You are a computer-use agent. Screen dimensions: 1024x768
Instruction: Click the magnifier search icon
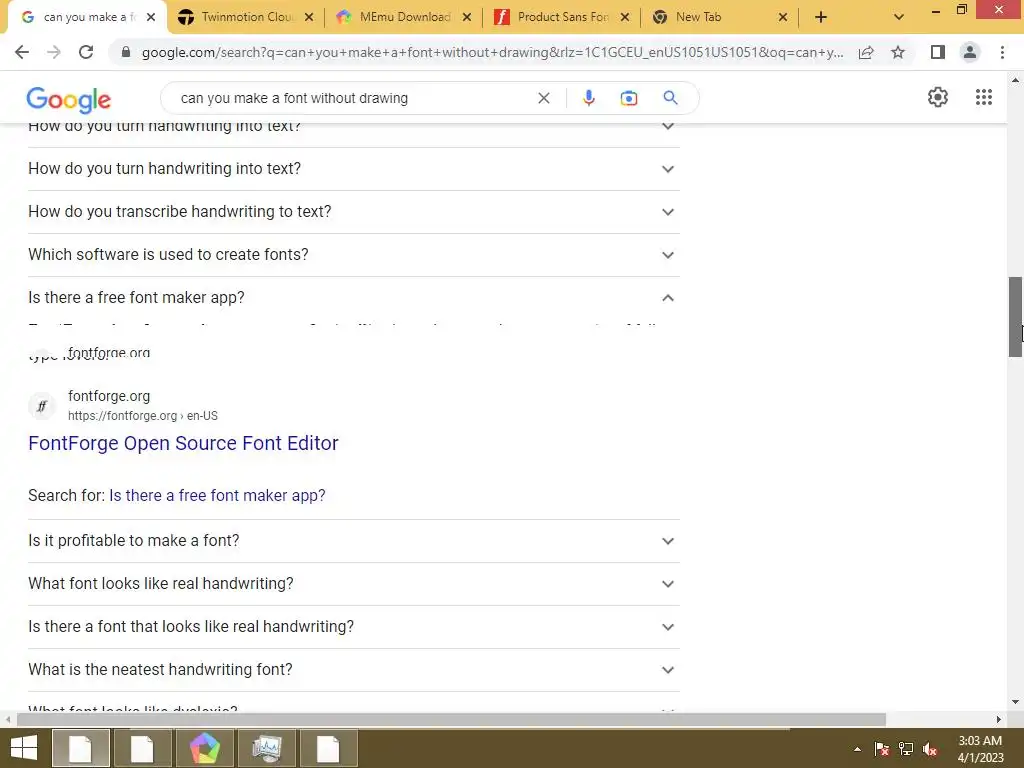pos(670,98)
